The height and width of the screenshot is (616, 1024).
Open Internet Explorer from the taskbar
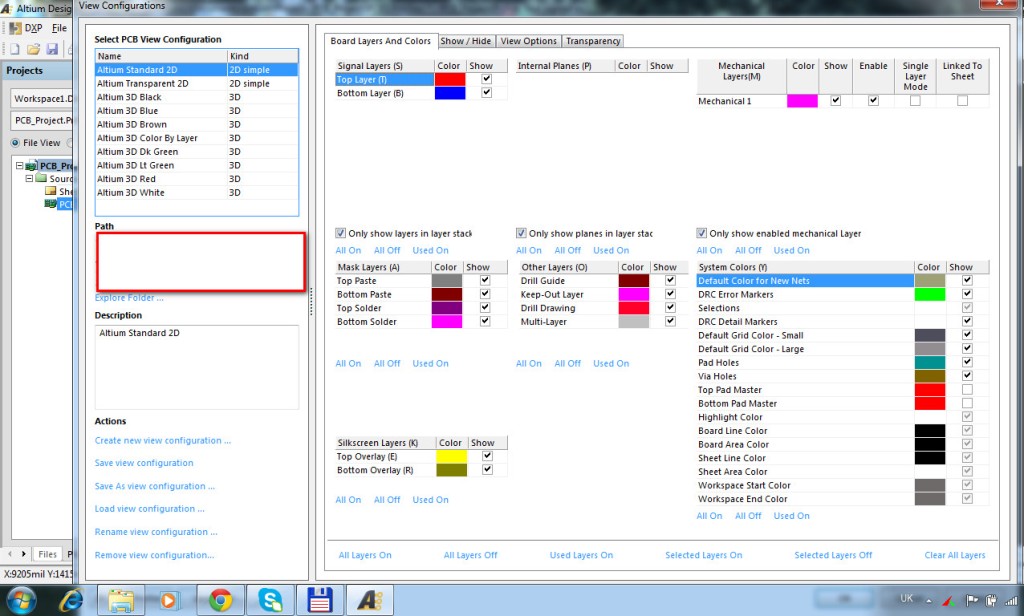[72, 599]
